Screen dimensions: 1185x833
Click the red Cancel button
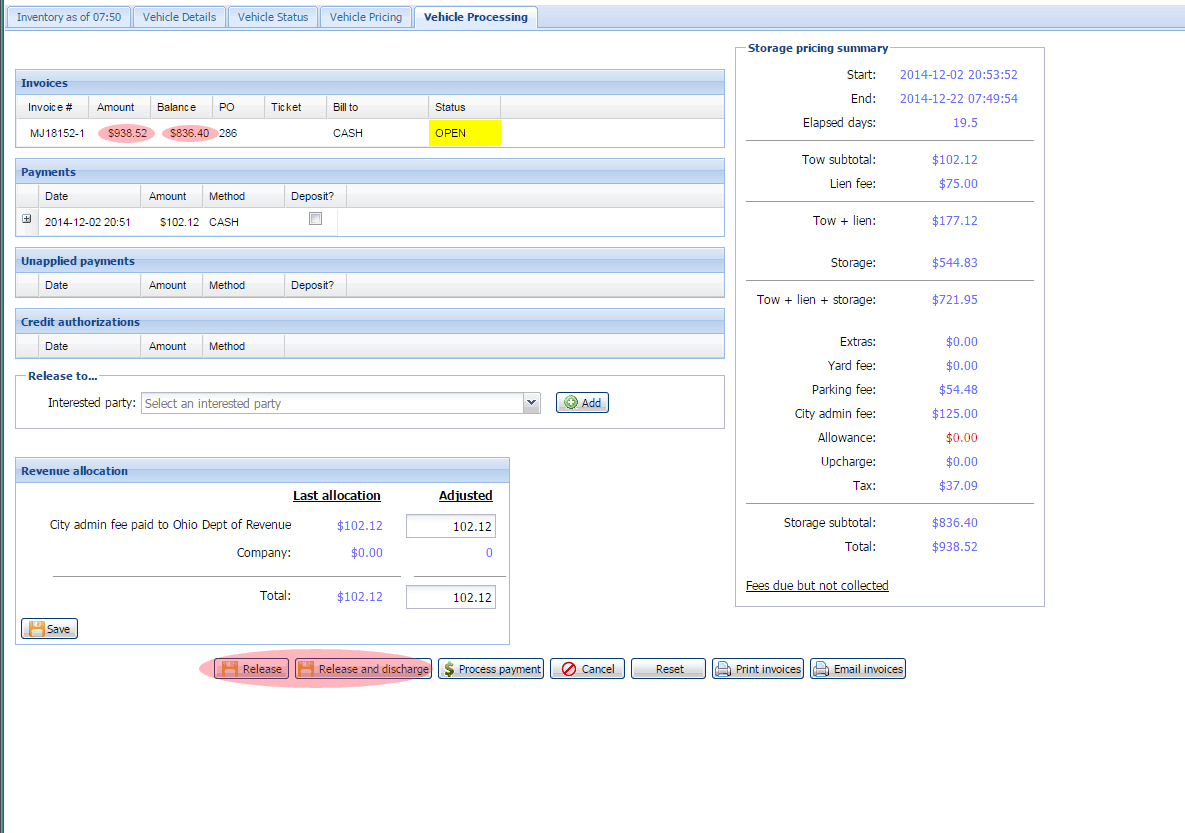point(587,669)
